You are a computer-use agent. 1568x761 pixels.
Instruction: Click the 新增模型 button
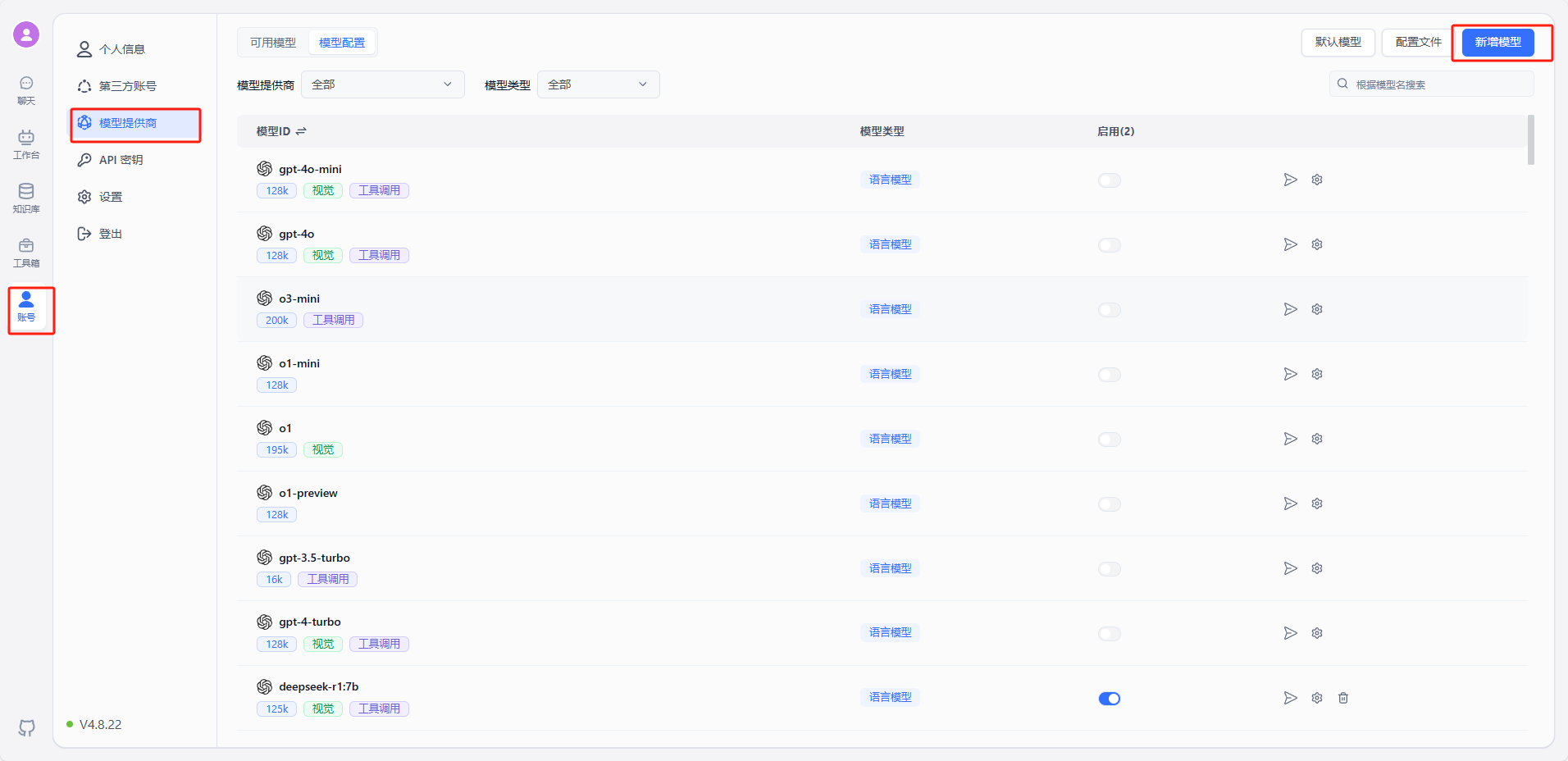[1497, 42]
